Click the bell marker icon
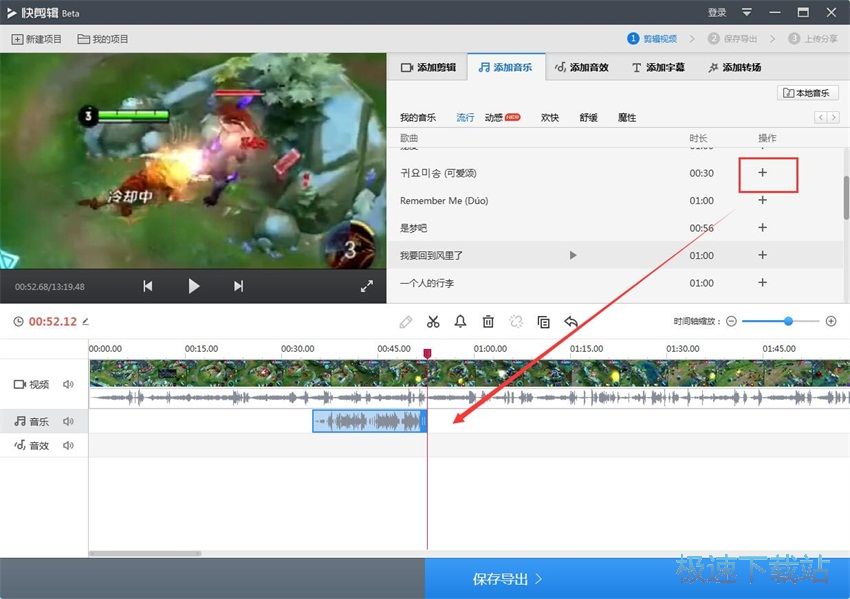Viewport: 850px width, 599px height. tap(460, 321)
